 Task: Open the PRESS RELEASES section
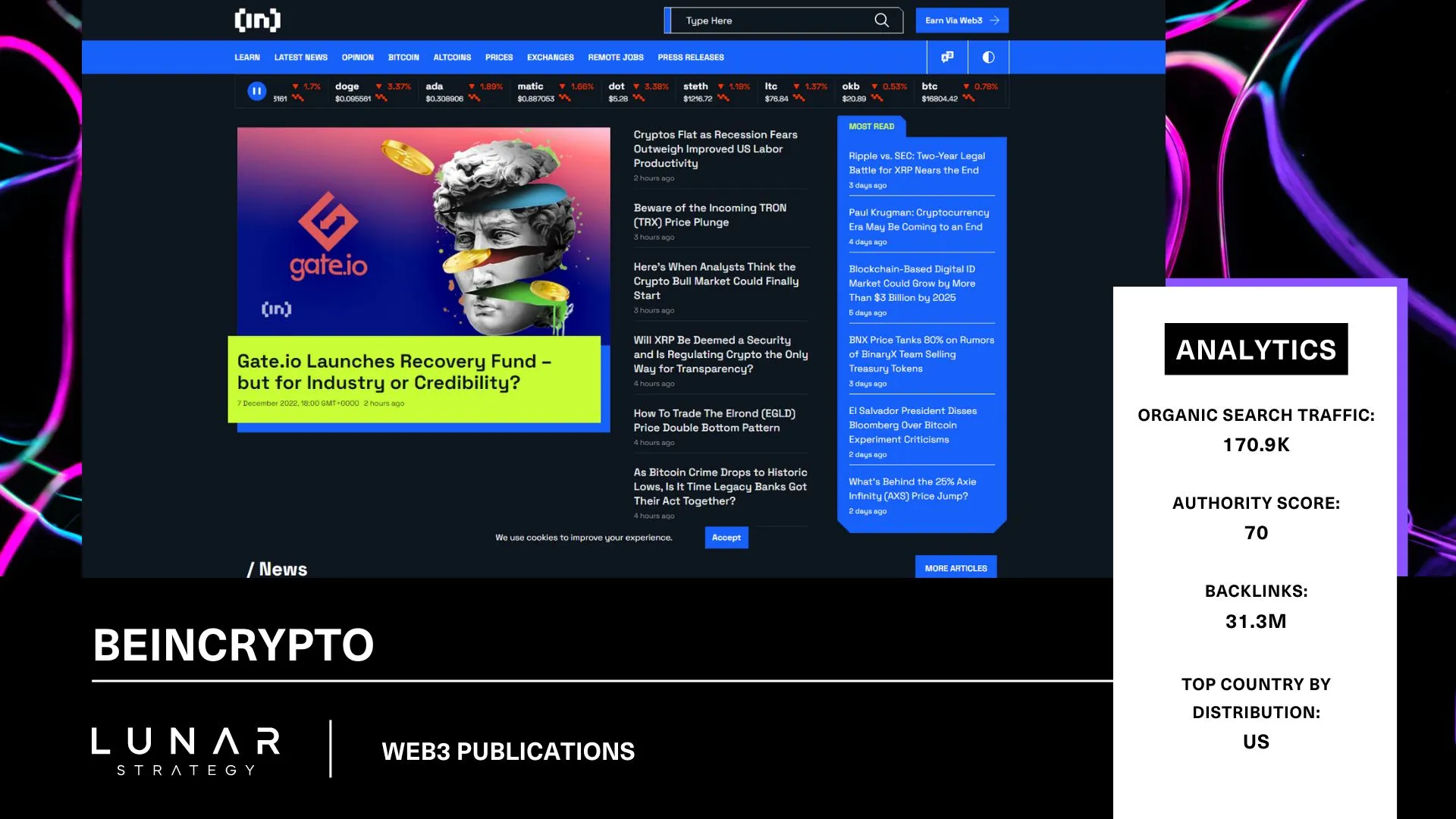(x=691, y=58)
